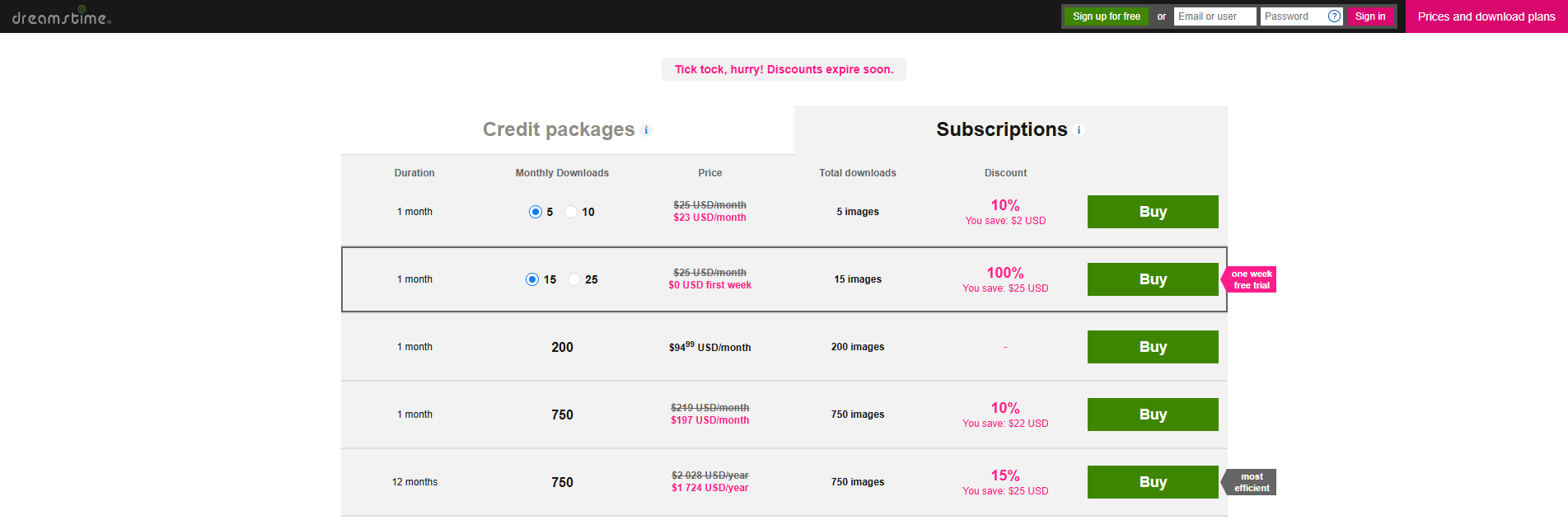Click the Dreamstime logo
Image resolution: width=1568 pixels, height=520 pixels.
pos(62,16)
